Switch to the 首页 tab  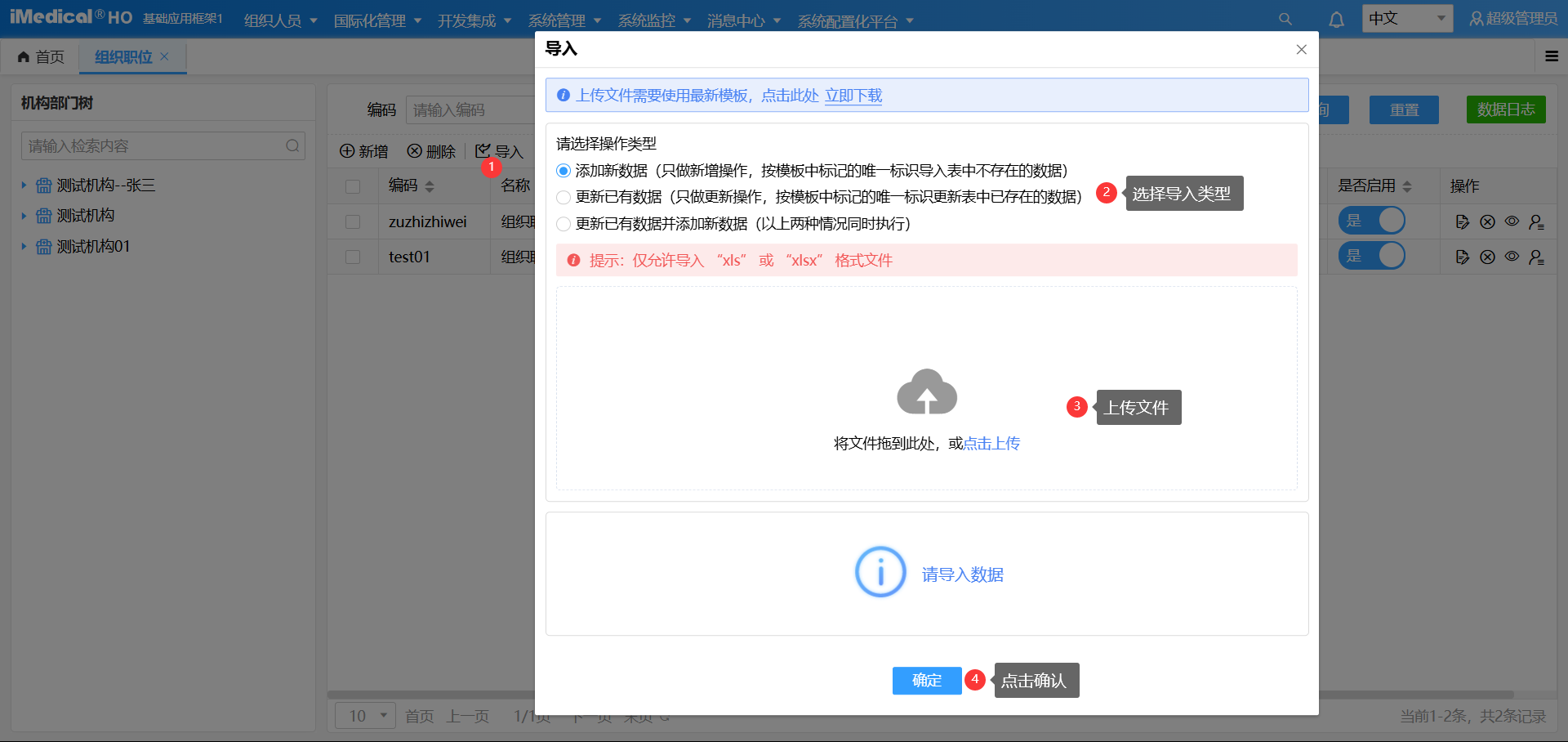[41, 56]
